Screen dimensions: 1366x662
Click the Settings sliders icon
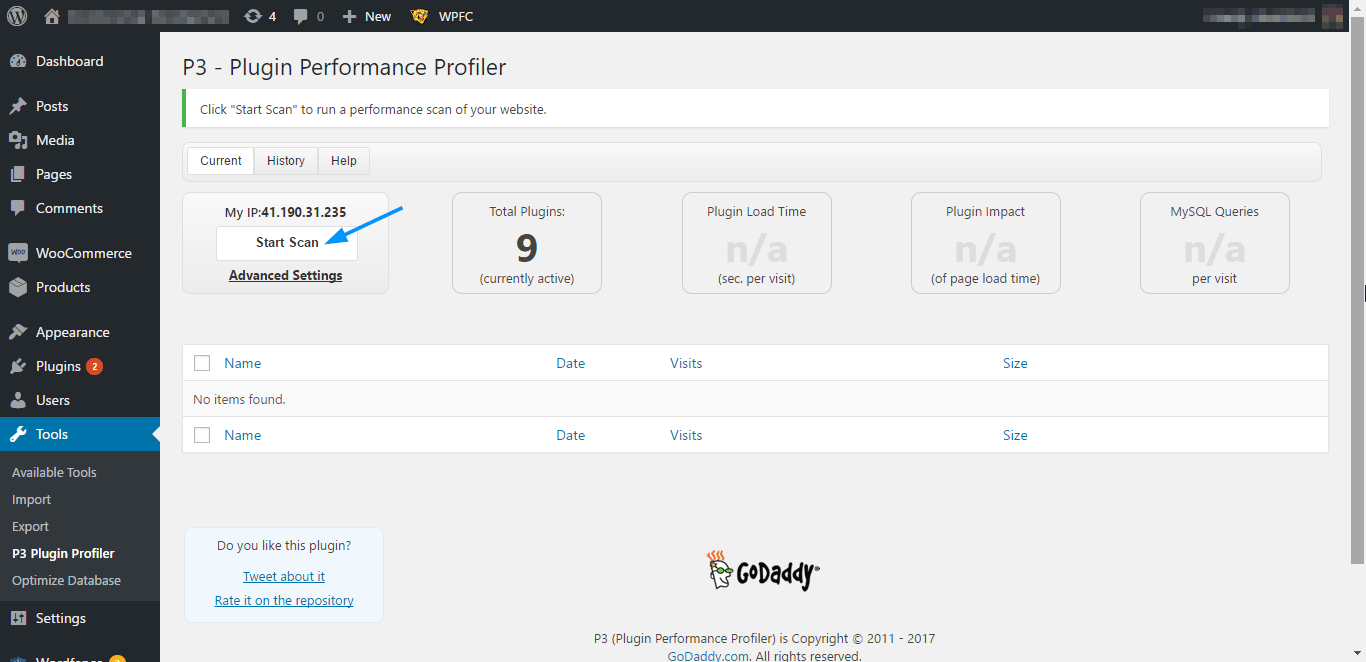[18, 618]
